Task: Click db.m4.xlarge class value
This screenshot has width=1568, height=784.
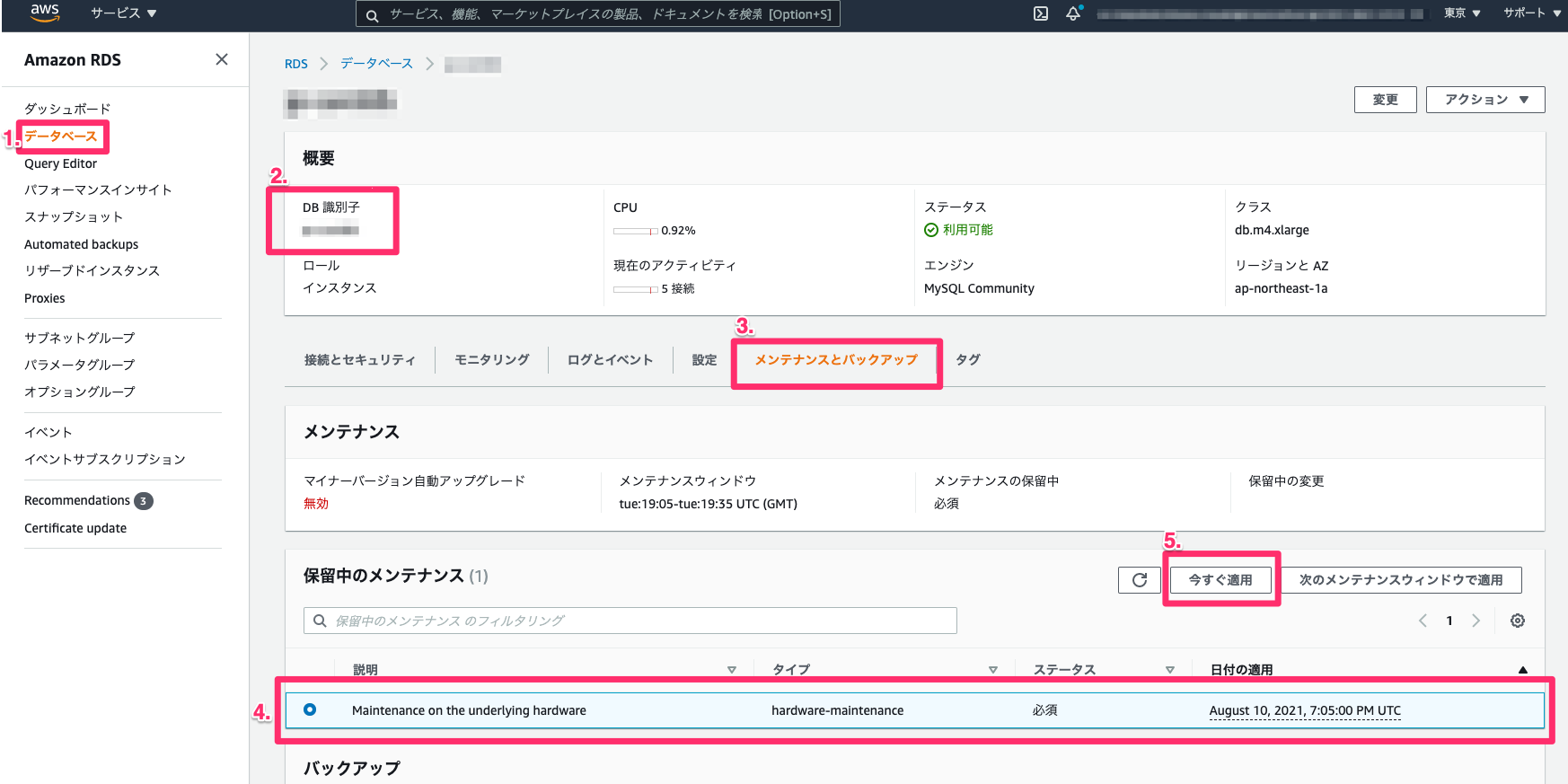Action: (x=1272, y=230)
